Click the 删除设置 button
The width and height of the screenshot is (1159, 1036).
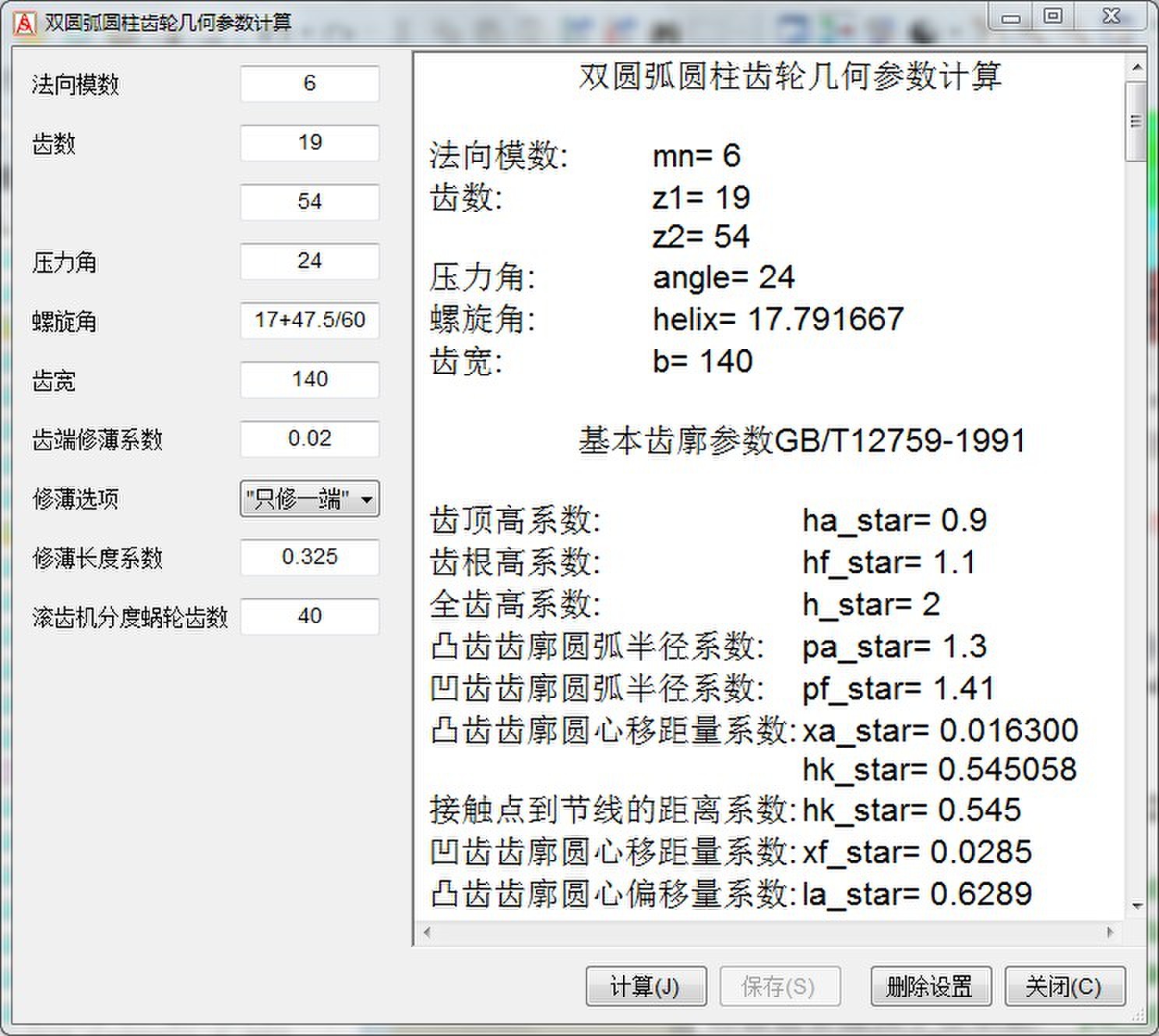click(931, 986)
